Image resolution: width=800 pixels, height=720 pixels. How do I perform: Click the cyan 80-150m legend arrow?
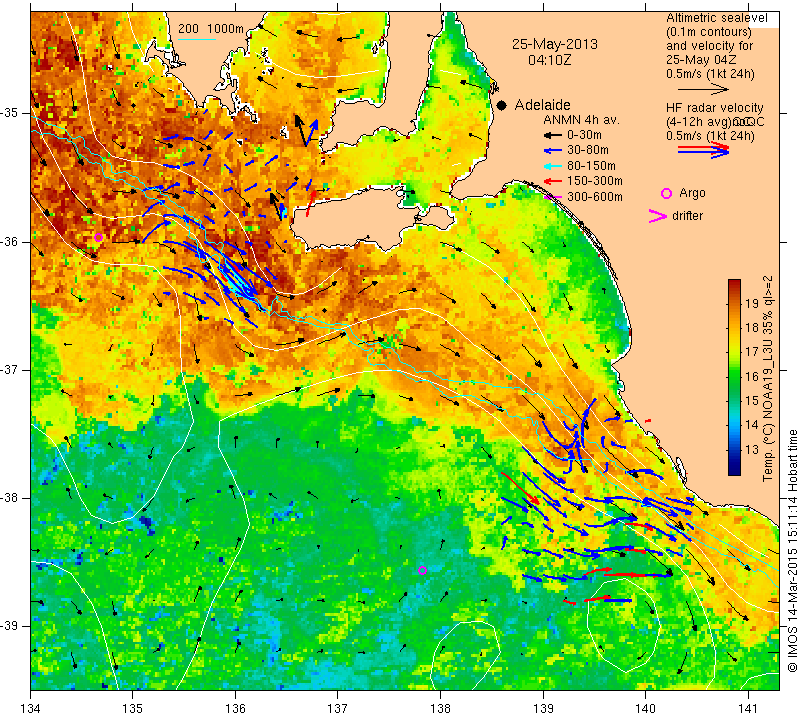coord(552,166)
